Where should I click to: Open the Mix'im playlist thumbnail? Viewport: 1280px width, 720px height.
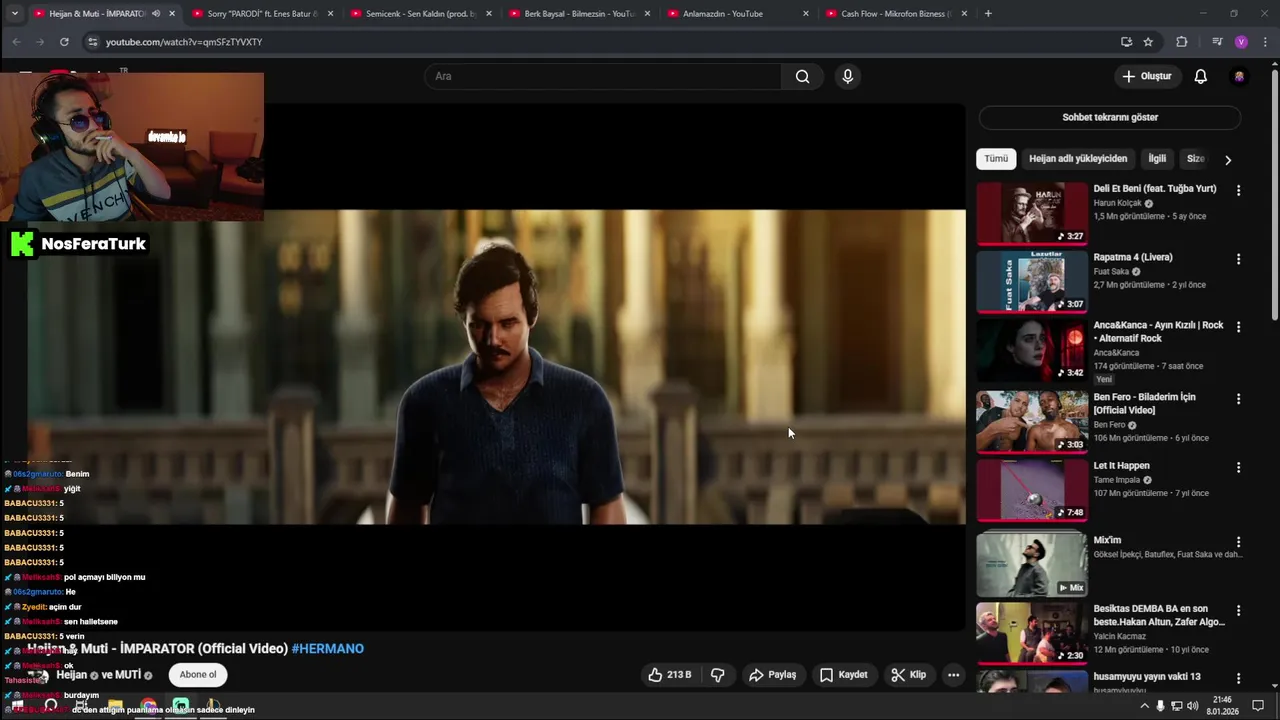(1032, 565)
